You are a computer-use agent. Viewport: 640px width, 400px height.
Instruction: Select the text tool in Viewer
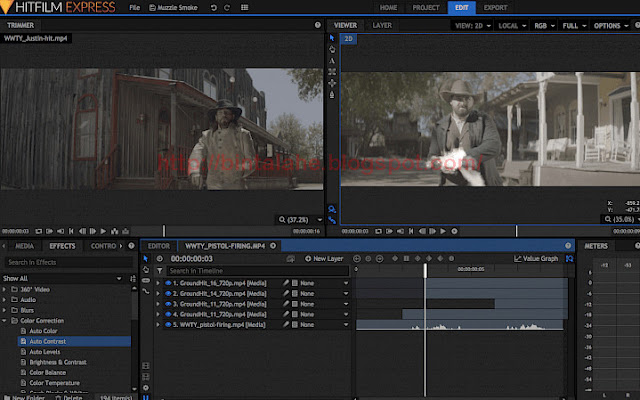332,61
